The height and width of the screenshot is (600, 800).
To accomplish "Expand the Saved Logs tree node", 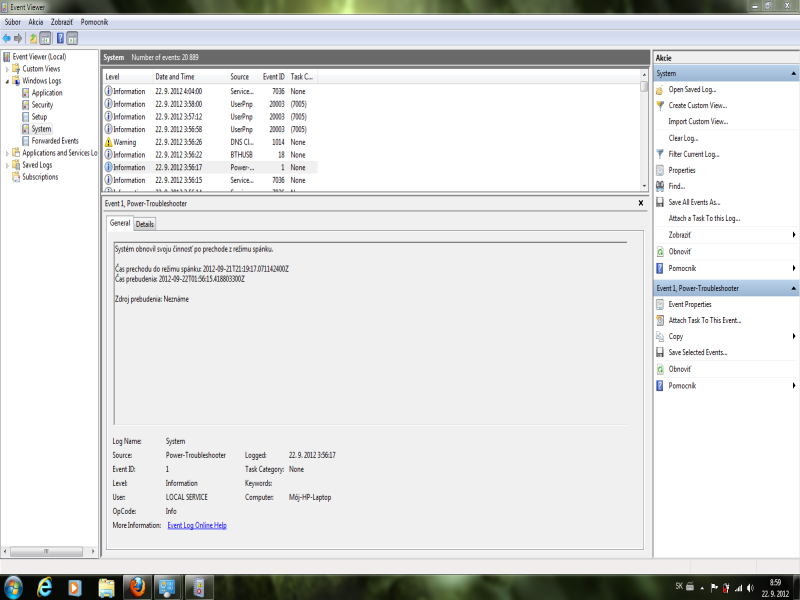I will coord(7,165).
